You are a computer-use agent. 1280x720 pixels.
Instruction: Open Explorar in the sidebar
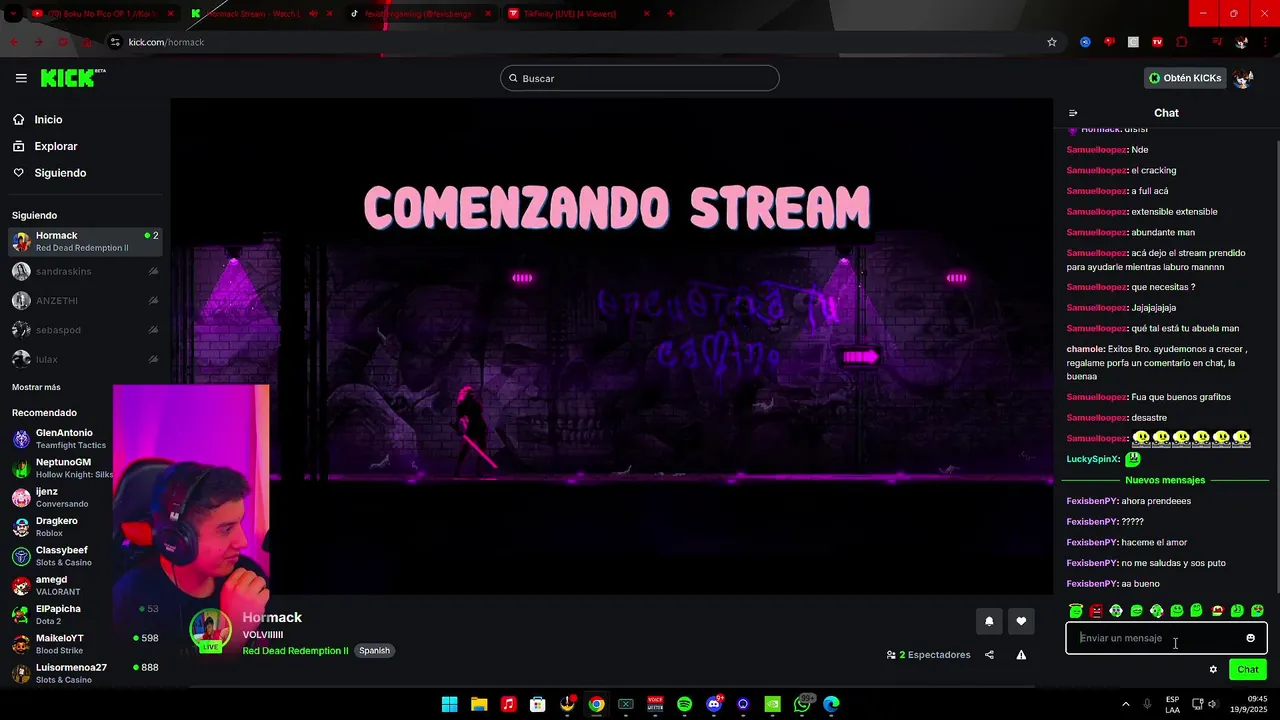click(x=55, y=146)
